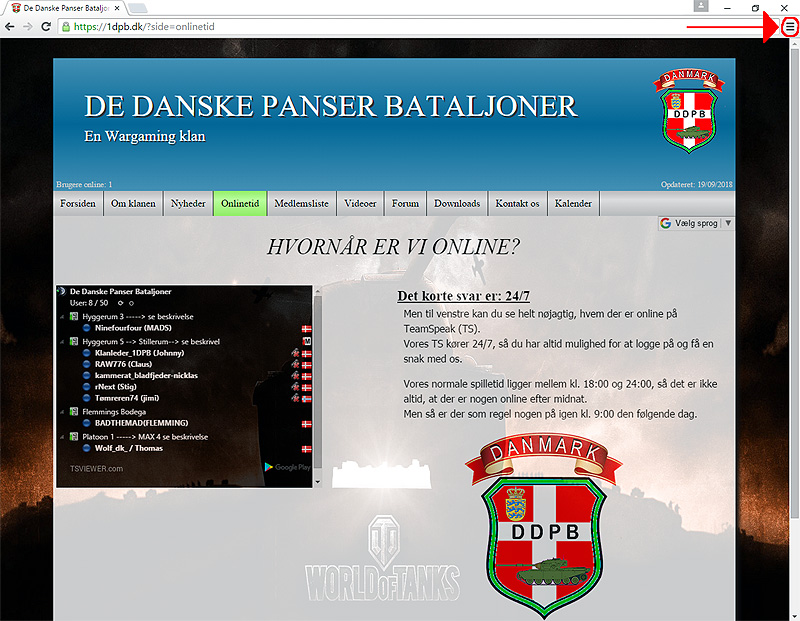Click the TSVIEWER.com link

point(97,468)
